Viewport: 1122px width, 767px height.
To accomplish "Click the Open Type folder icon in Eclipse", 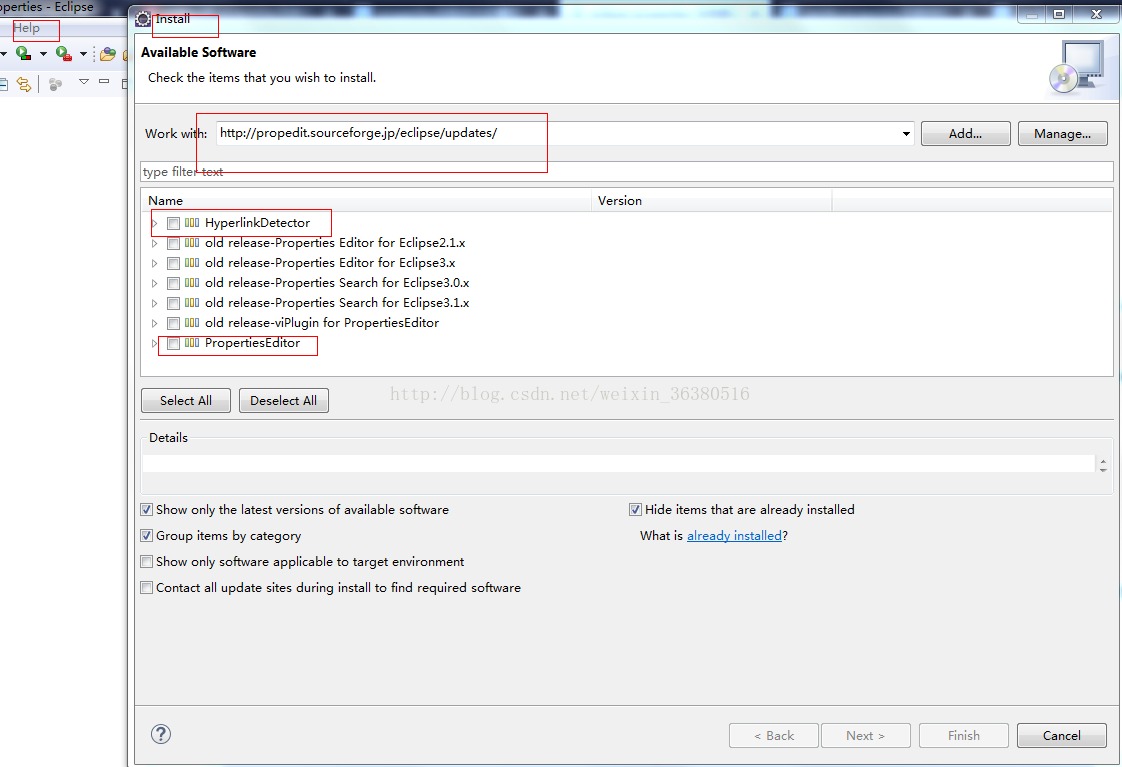I will pyautogui.click(x=107, y=54).
